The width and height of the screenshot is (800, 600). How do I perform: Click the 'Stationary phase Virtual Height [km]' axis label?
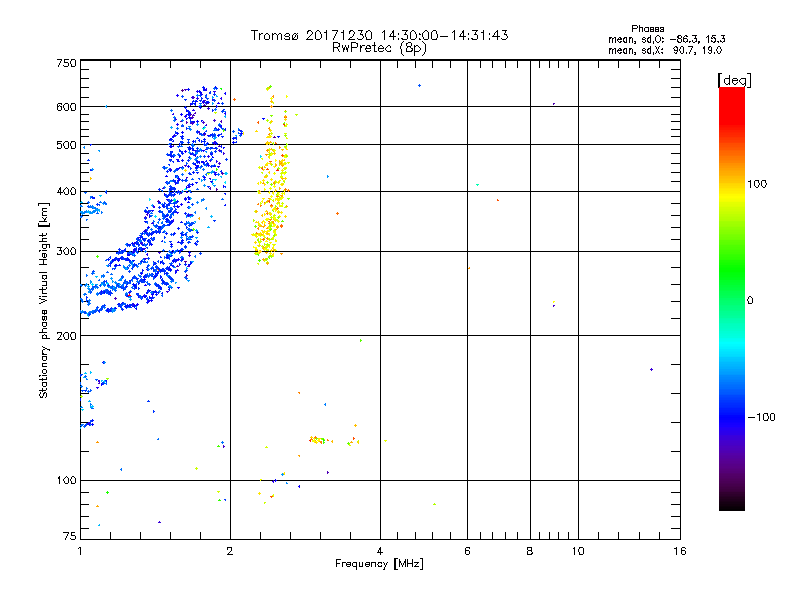(44, 301)
